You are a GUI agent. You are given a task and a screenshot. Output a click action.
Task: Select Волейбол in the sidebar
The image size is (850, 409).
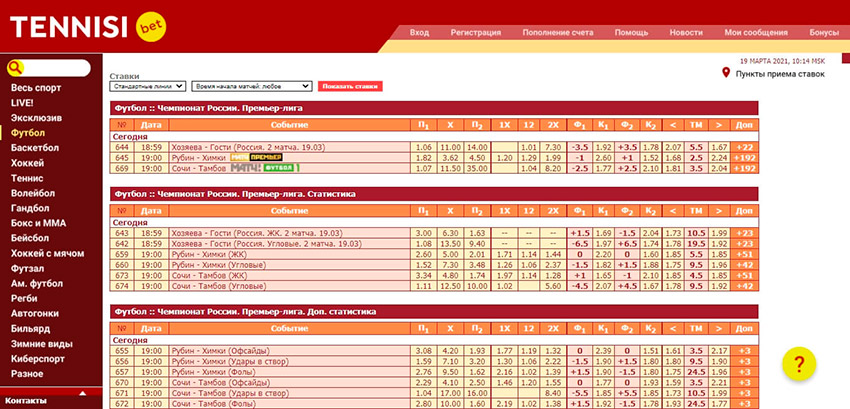click(x=34, y=193)
